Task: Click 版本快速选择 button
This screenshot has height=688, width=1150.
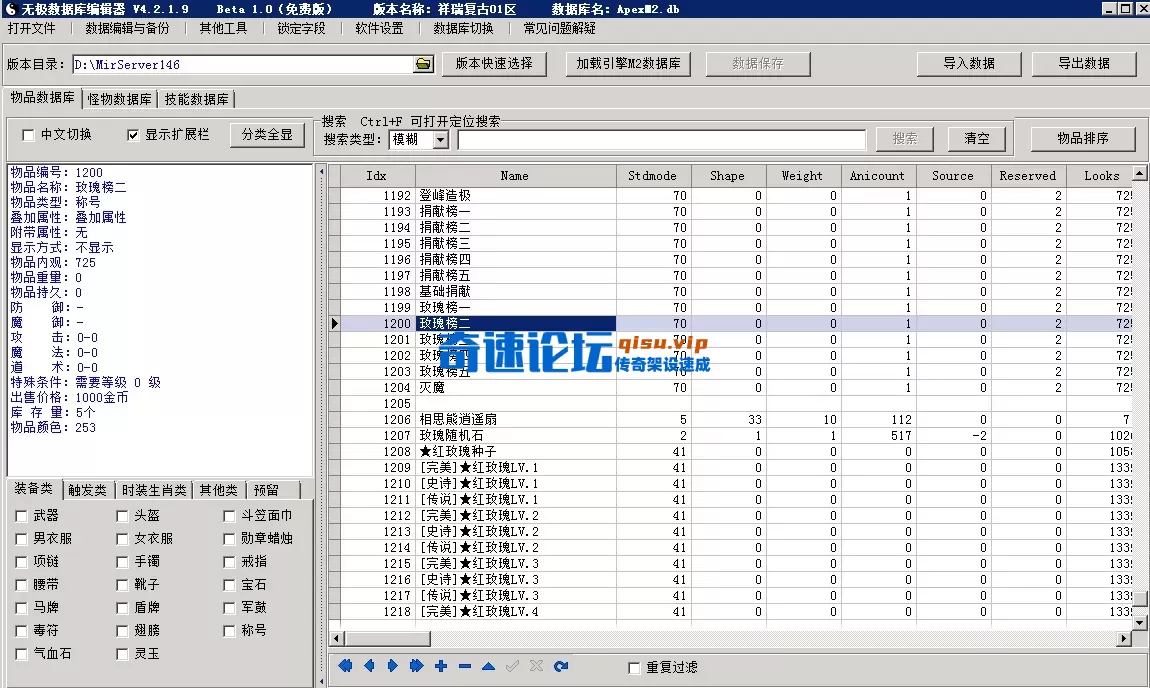Action: pyautogui.click(x=494, y=64)
